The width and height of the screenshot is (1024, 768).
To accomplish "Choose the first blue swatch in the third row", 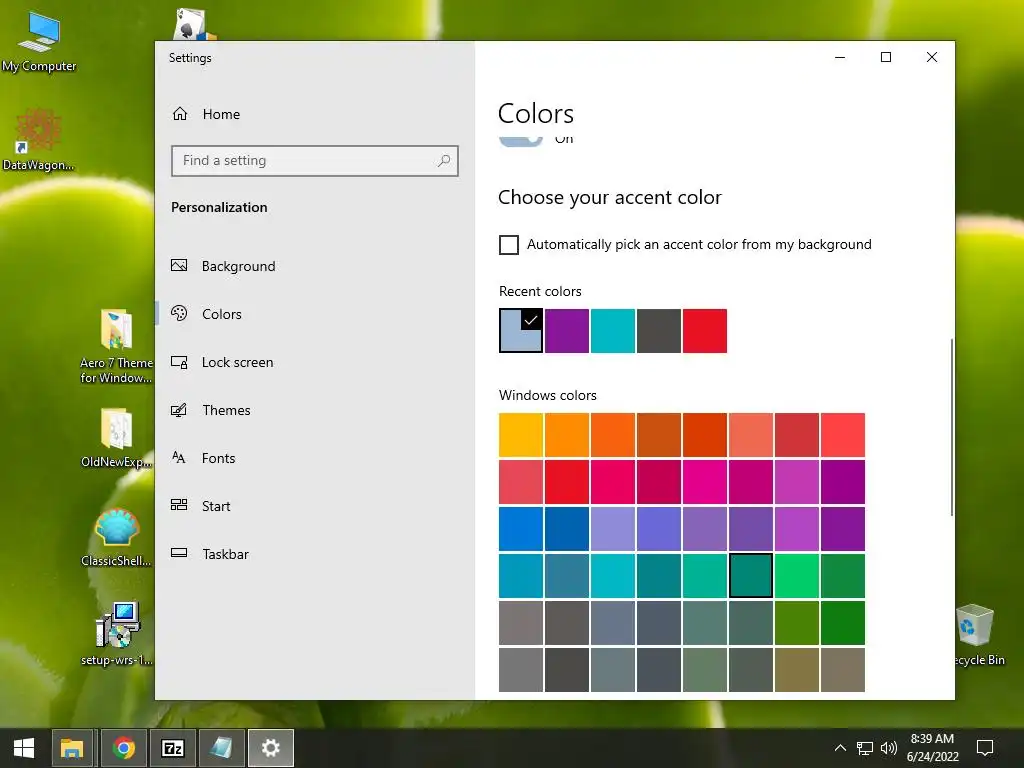I will pos(520,528).
